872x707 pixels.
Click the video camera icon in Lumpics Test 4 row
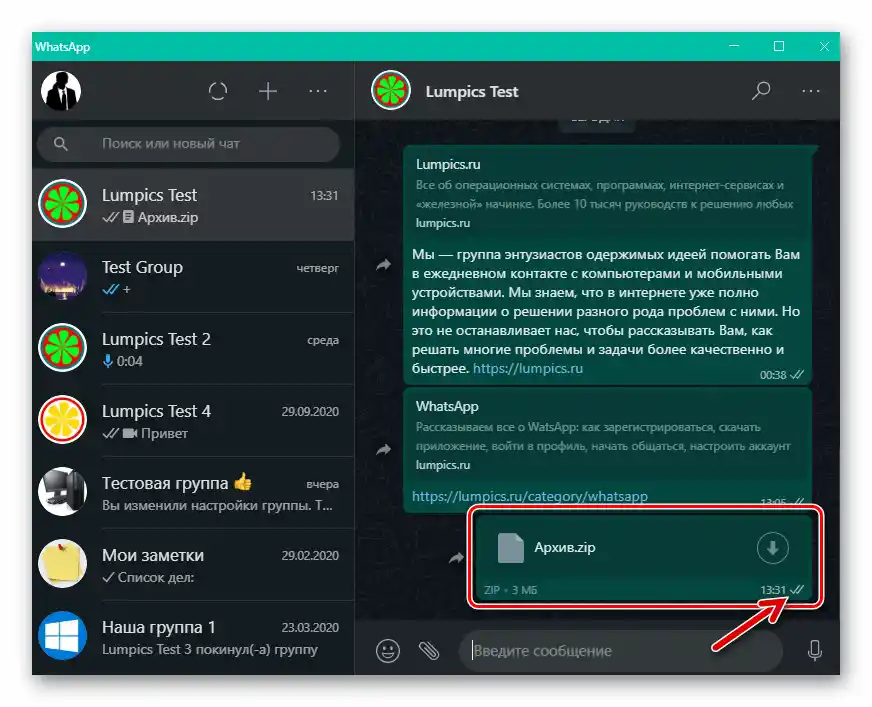pyautogui.click(x=130, y=433)
